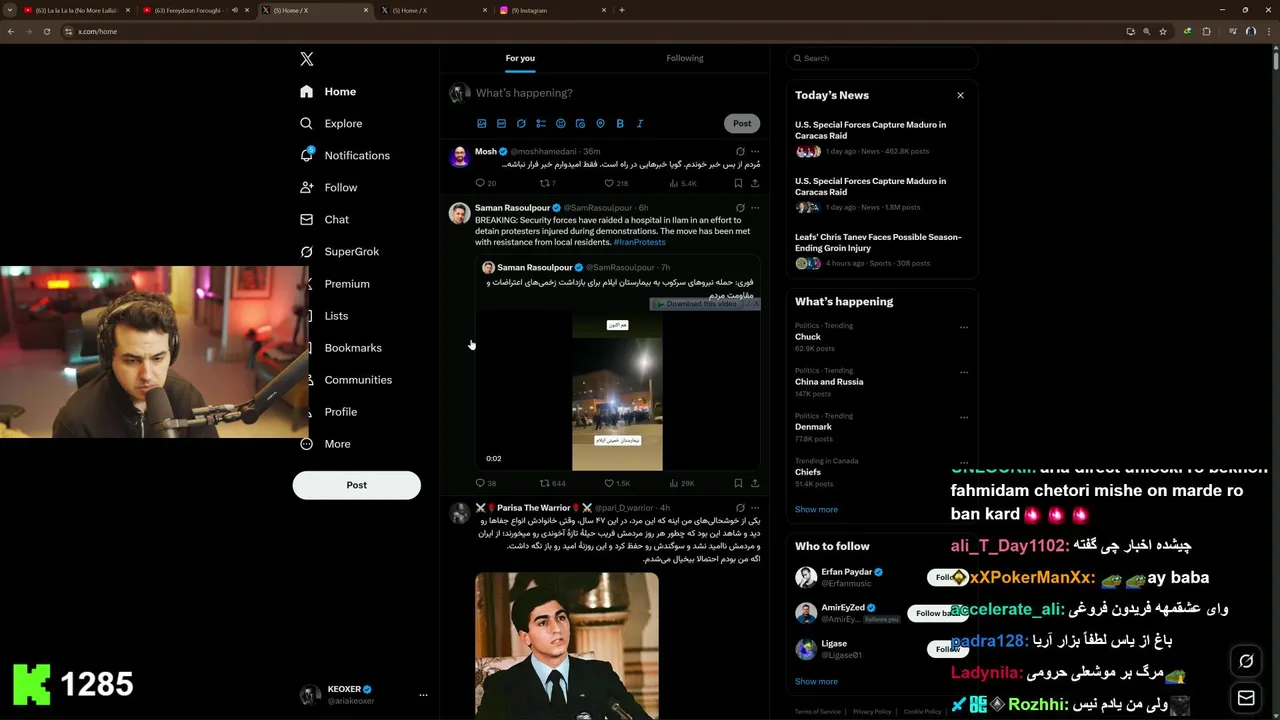Open more options for Denmark trend
The height and width of the screenshot is (720, 1280).
(x=964, y=417)
